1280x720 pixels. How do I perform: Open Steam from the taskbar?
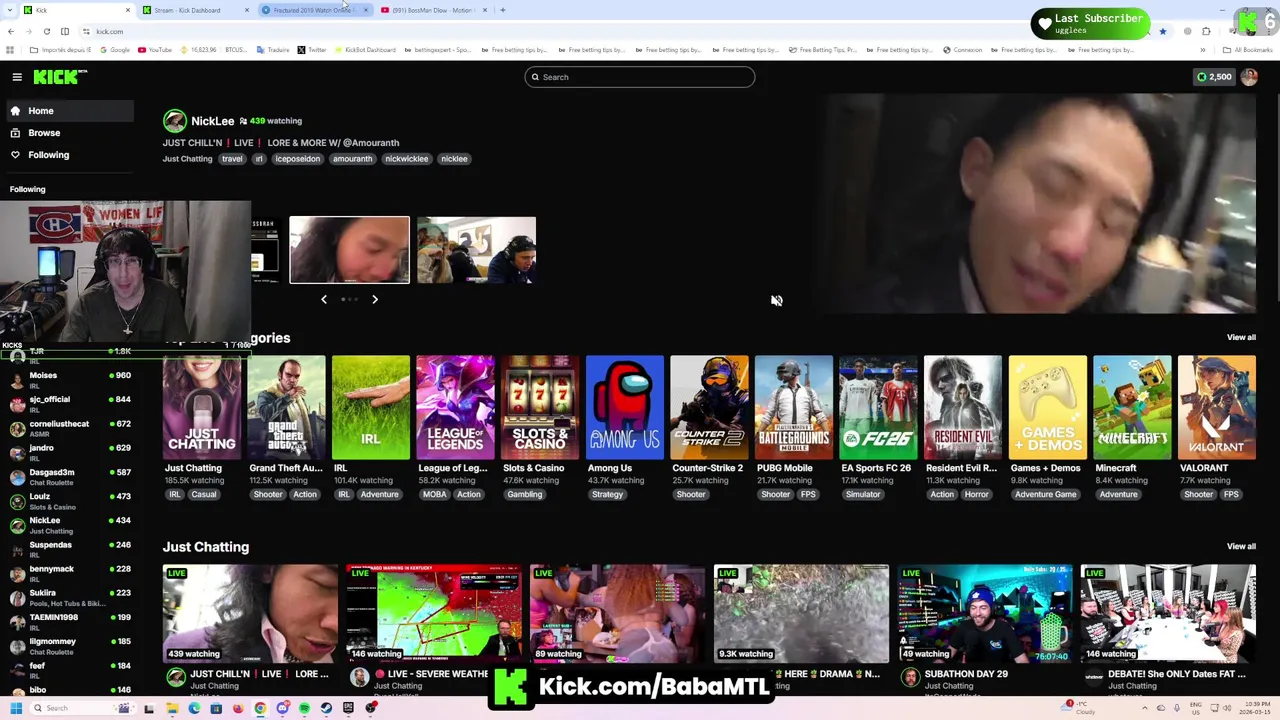tap(326, 708)
